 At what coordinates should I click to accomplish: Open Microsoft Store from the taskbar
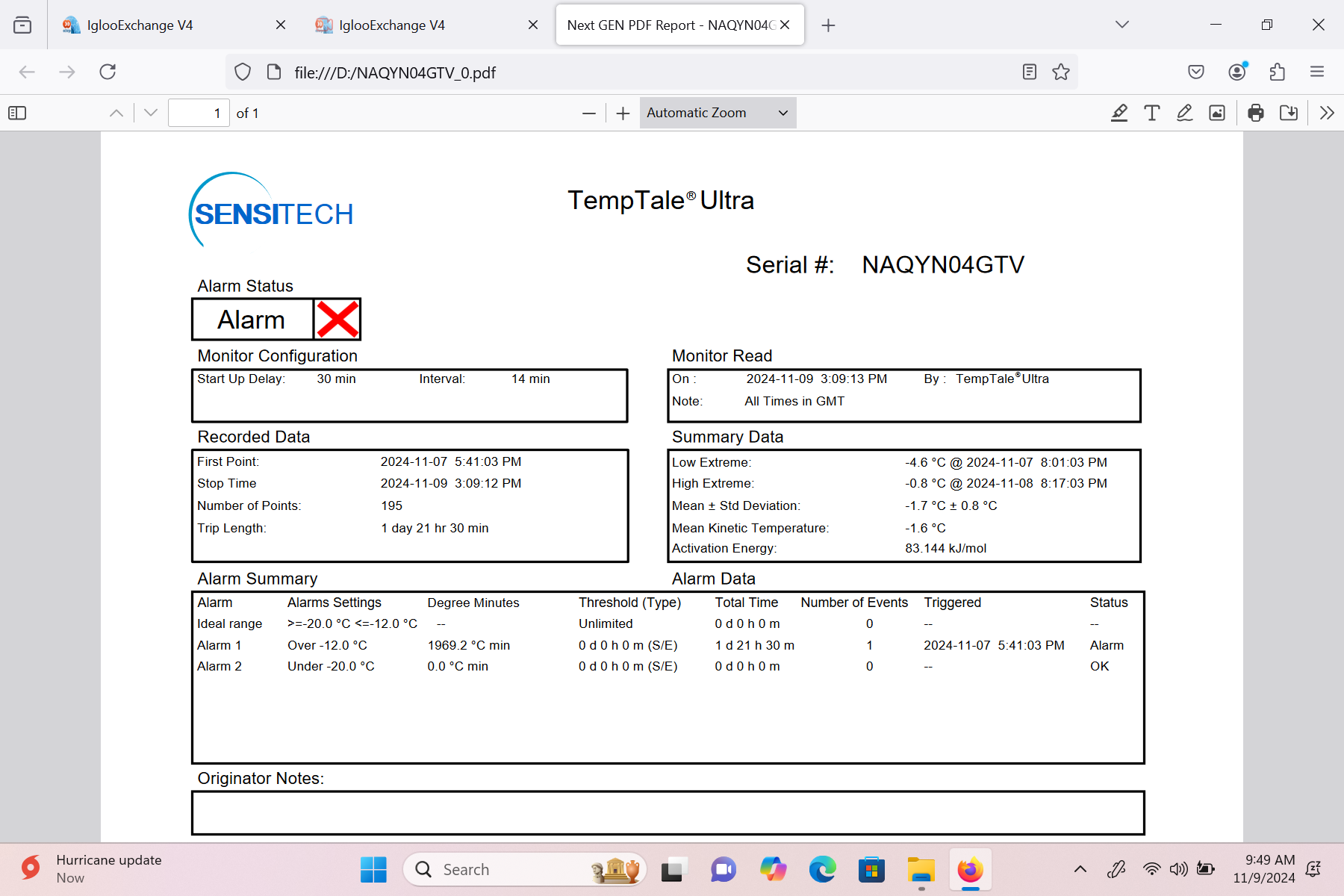871,869
